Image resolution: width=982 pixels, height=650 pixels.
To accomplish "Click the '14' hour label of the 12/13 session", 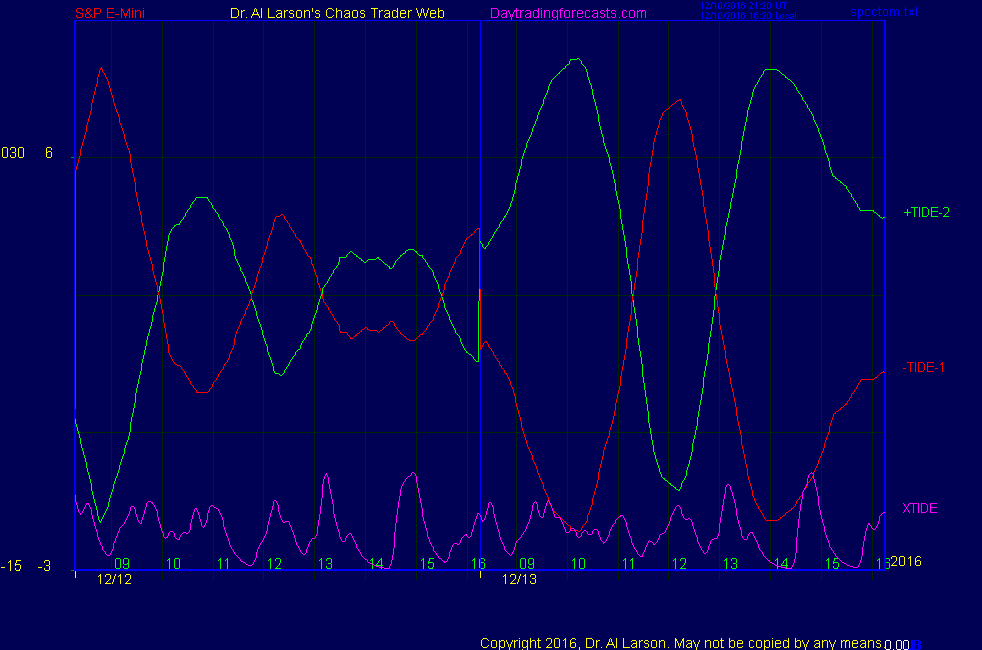I will point(781,564).
